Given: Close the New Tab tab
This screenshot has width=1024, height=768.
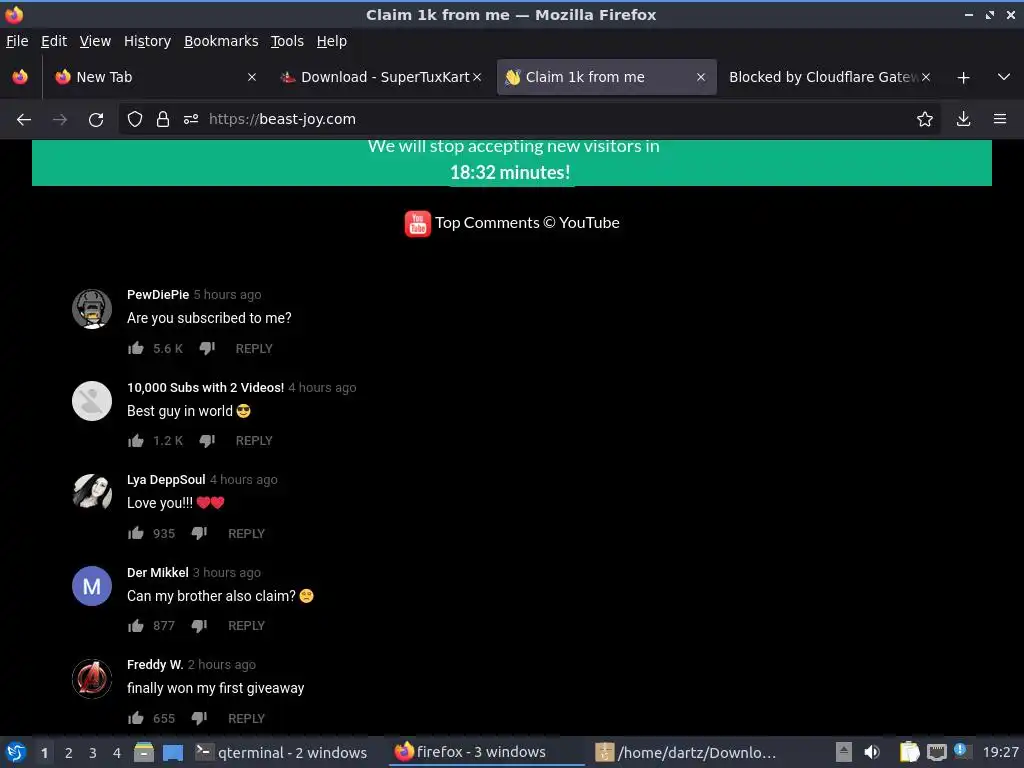Looking at the screenshot, I should [251, 77].
